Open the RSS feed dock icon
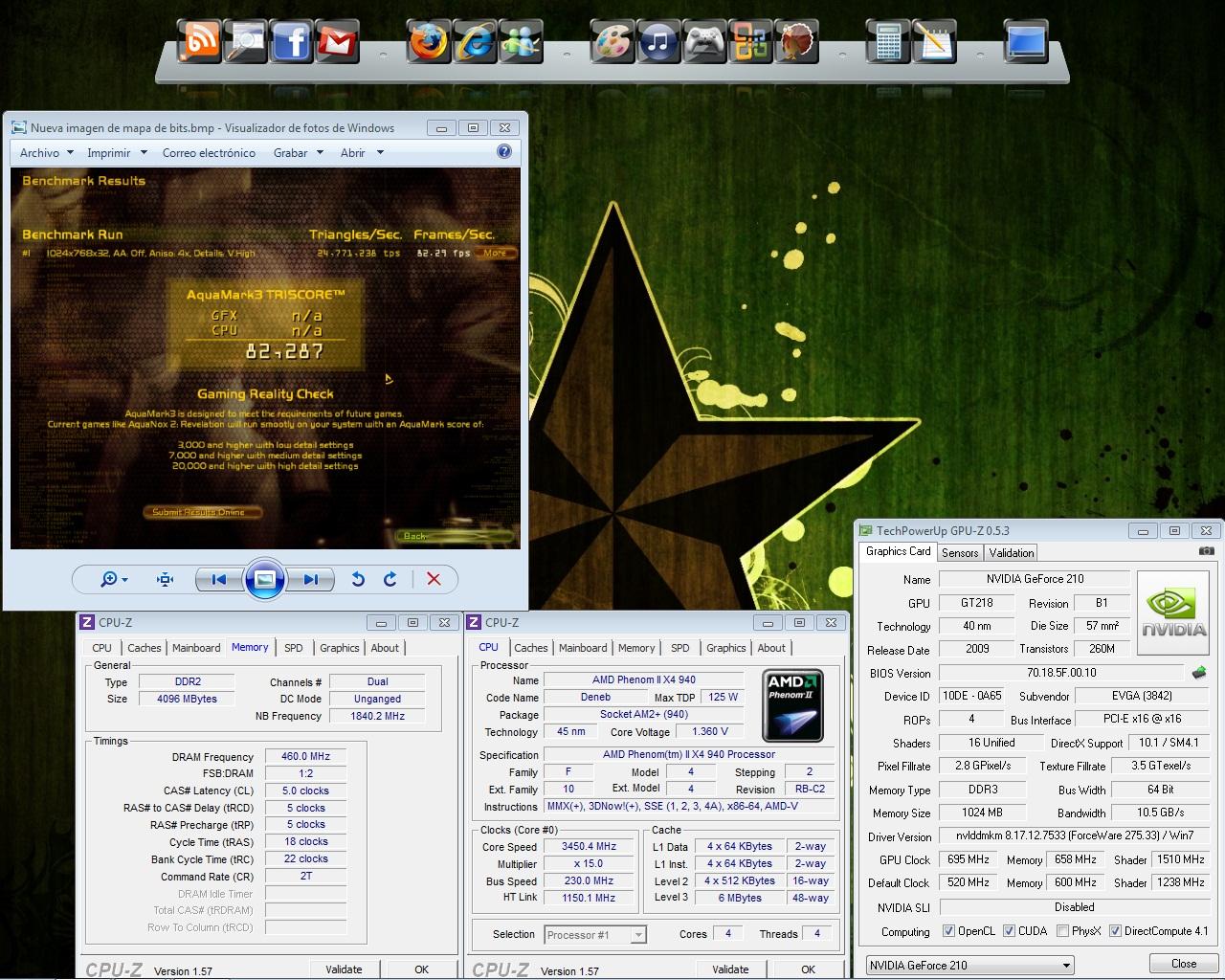 click(199, 41)
